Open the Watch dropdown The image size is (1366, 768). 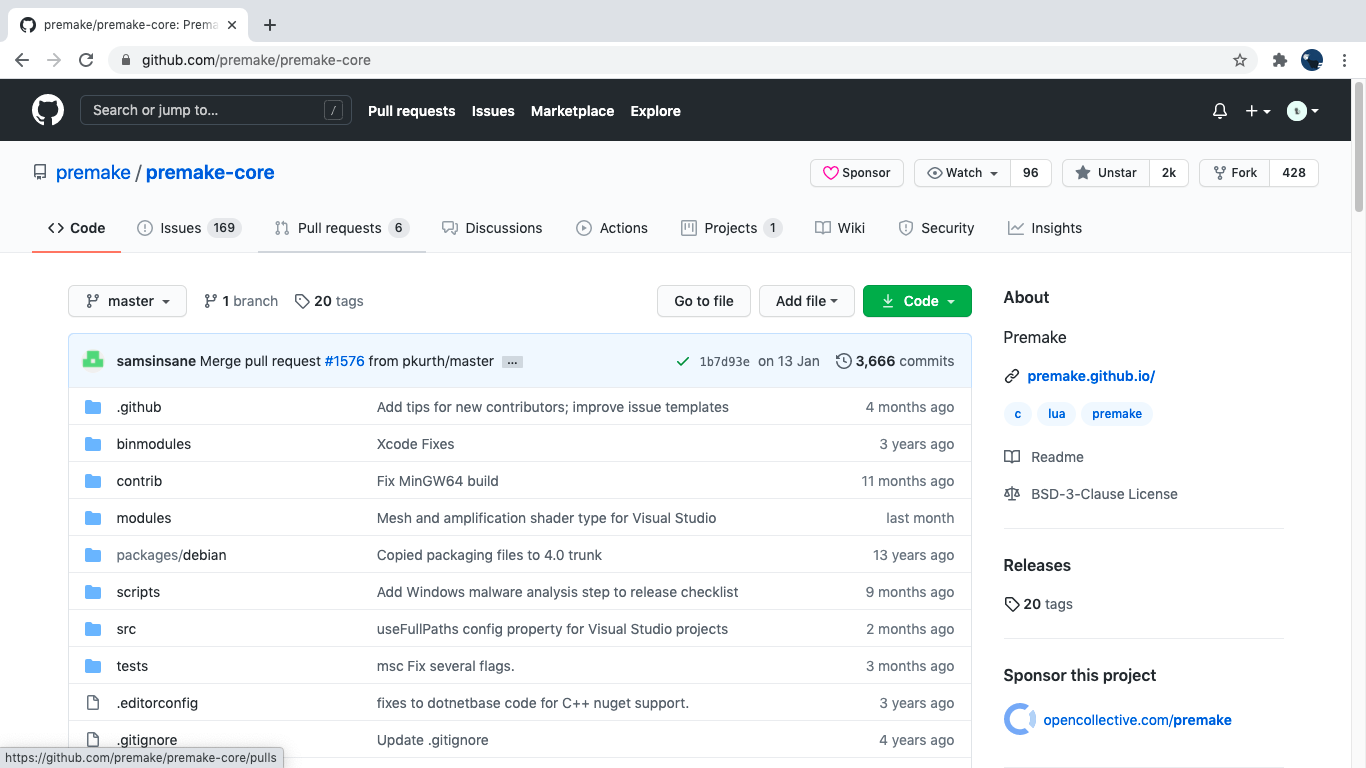[963, 173]
